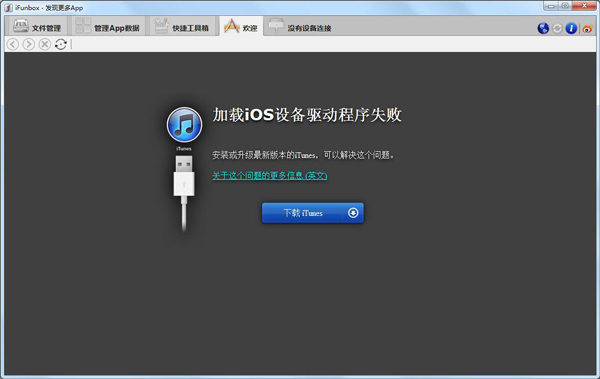Click the 加载iOS设备驱动程序失败 heading
Image resolution: width=600 pixels, height=379 pixels.
coord(307,114)
